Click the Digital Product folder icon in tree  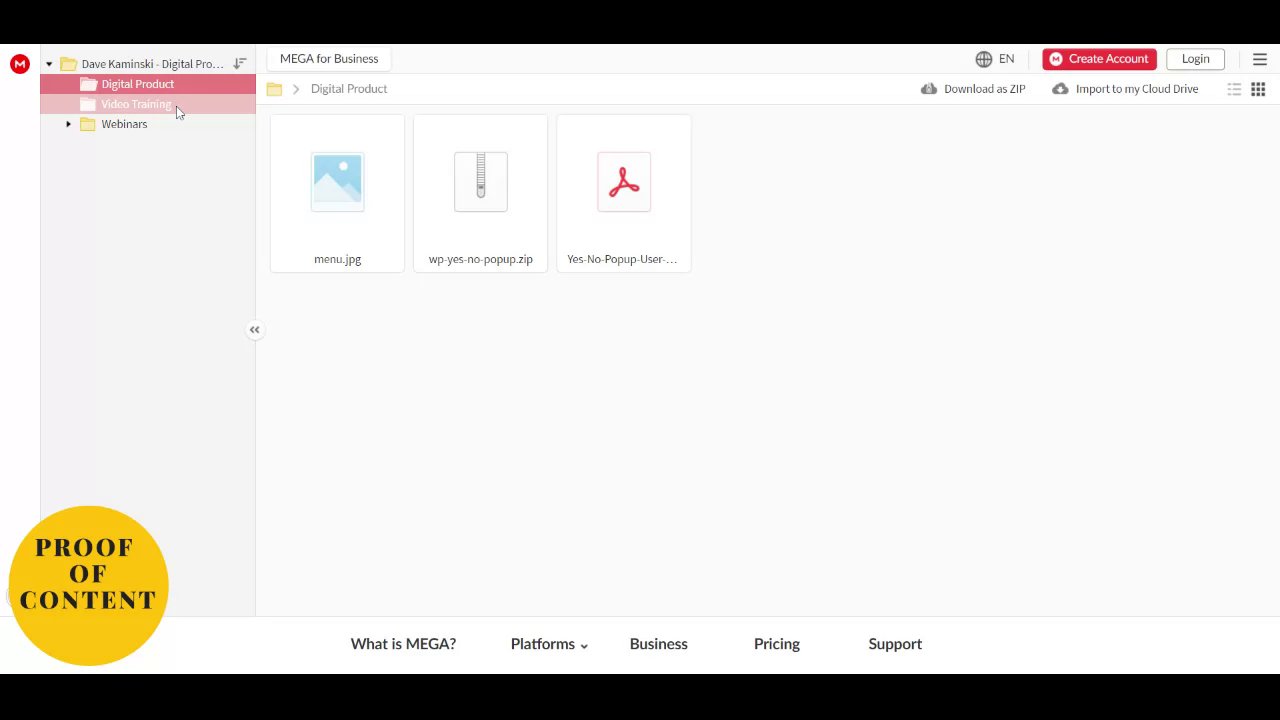click(88, 84)
